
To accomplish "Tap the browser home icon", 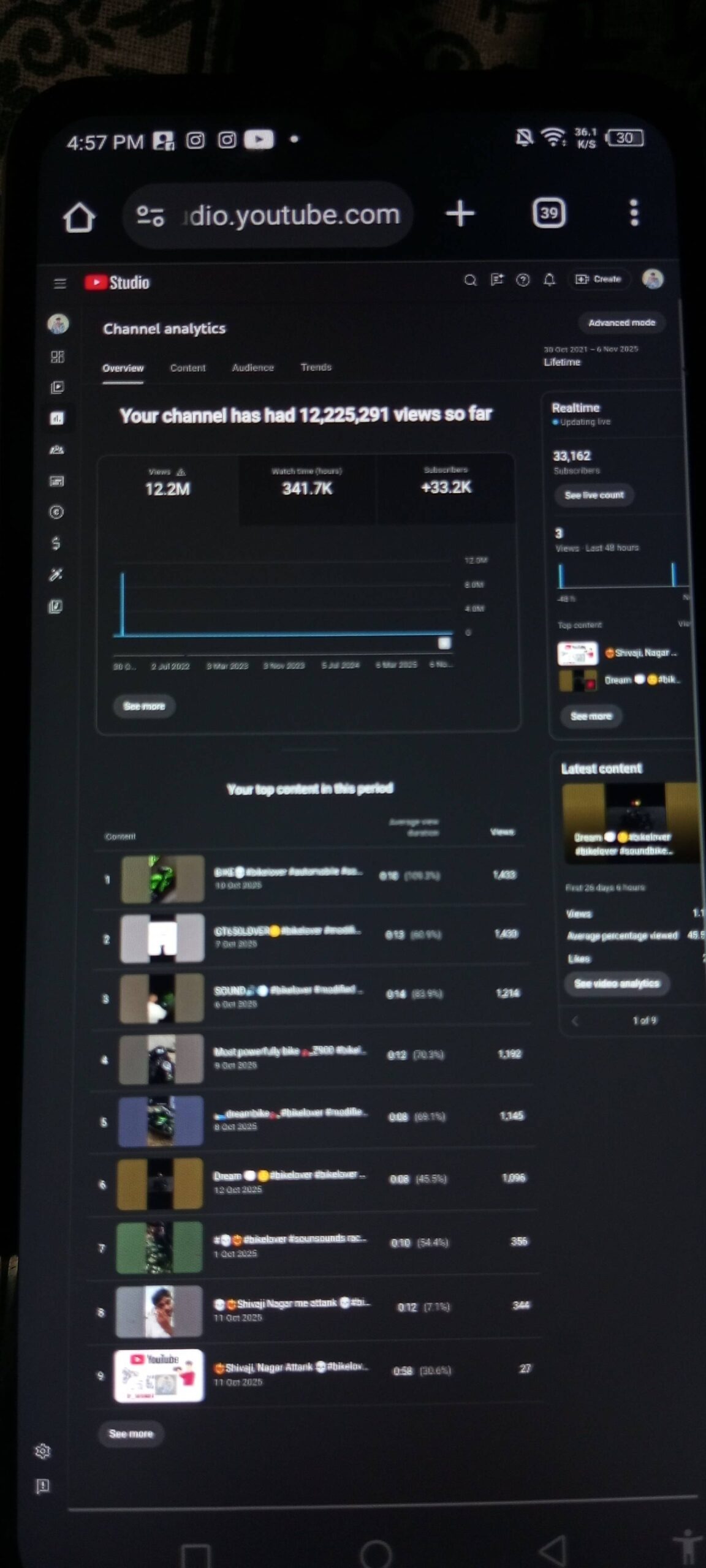I will pos(80,217).
